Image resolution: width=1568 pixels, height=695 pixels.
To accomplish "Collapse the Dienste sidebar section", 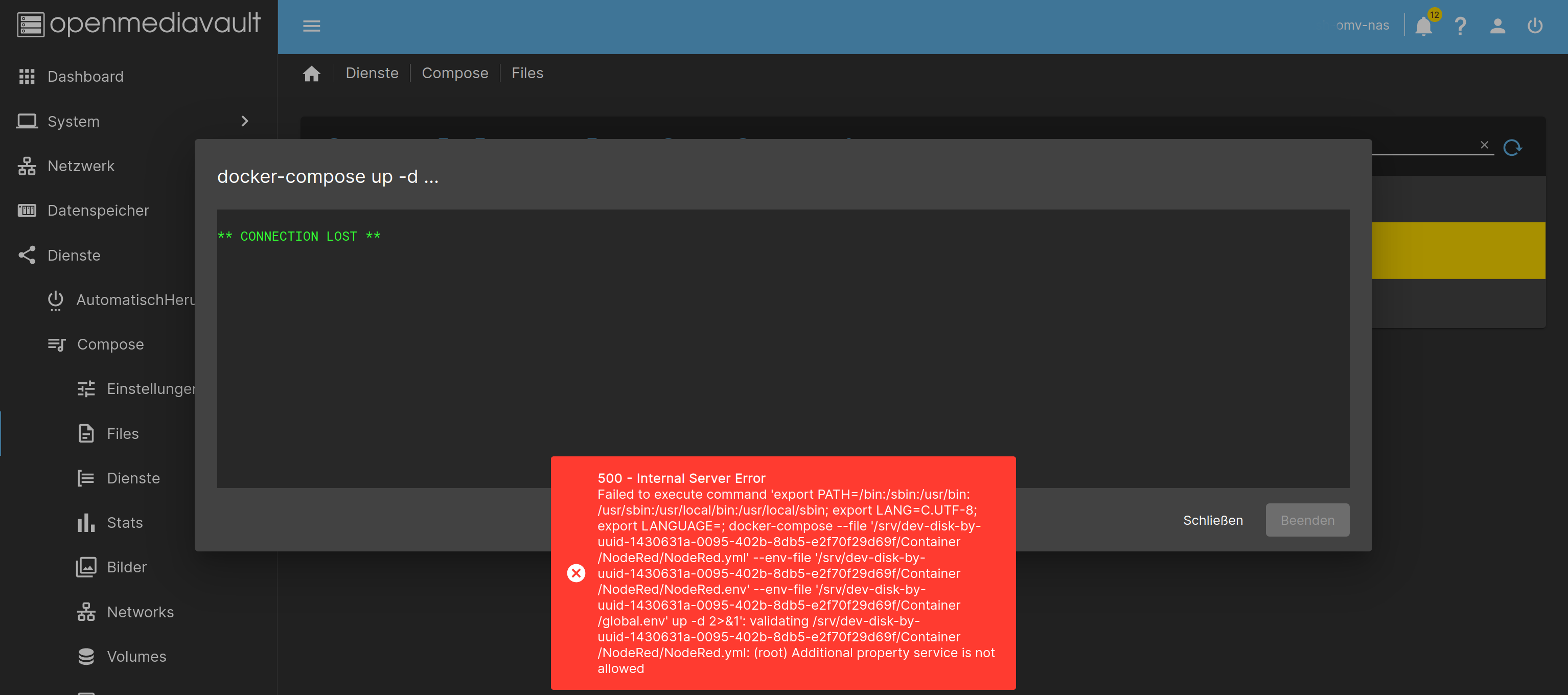I will pos(74,255).
